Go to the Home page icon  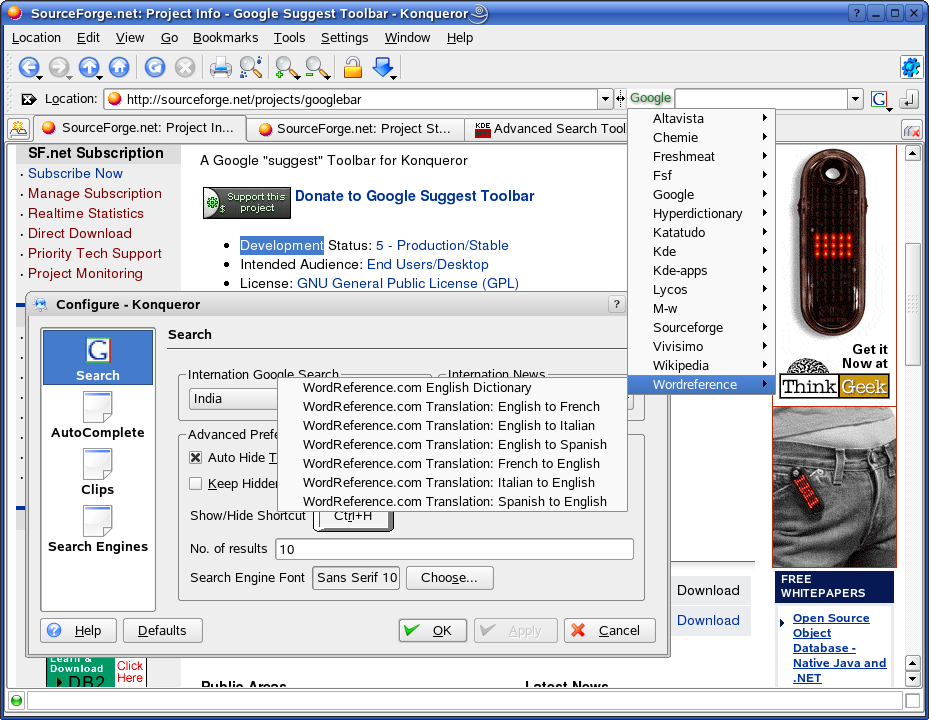(x=119, y=67)
